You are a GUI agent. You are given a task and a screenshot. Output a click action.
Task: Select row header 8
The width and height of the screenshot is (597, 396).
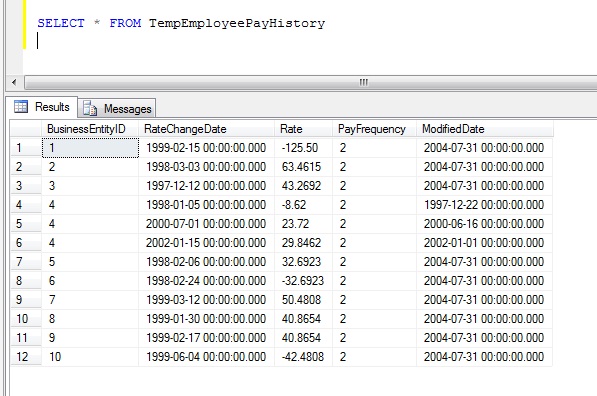pyautogui.click(x=26, y=281)
